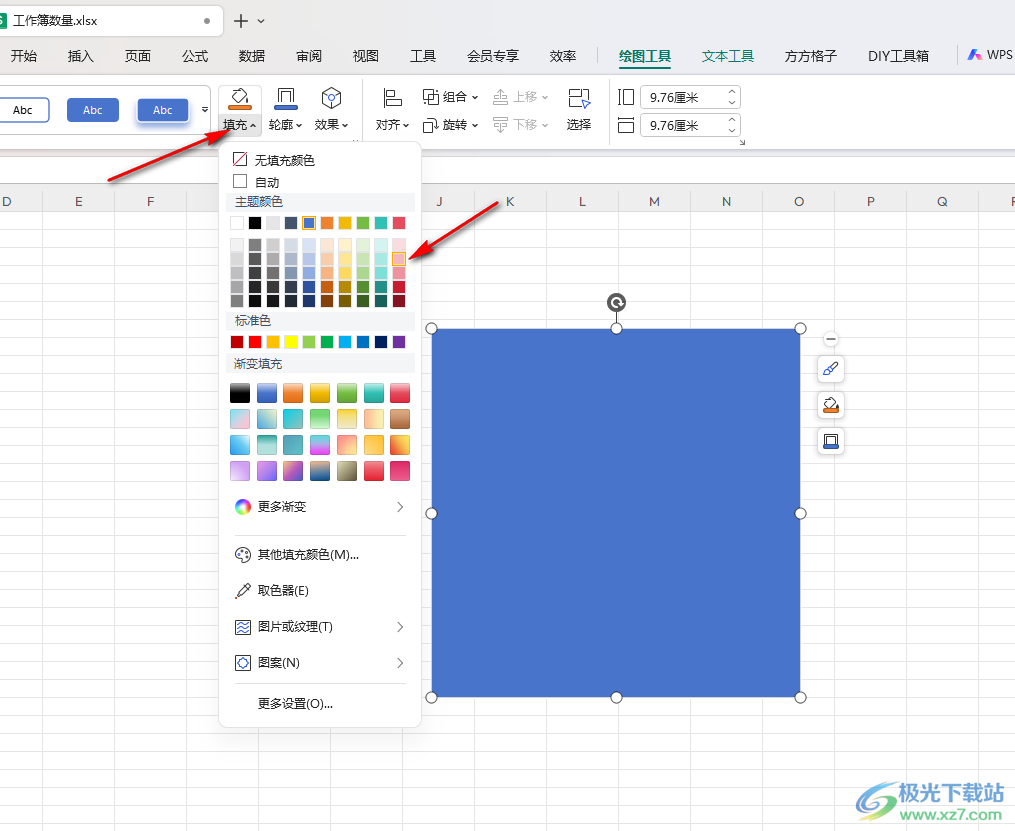The width and height of the screenshot is (1015, 831).
Task: Click the shape height input field
Action: (x=685, y=97)
